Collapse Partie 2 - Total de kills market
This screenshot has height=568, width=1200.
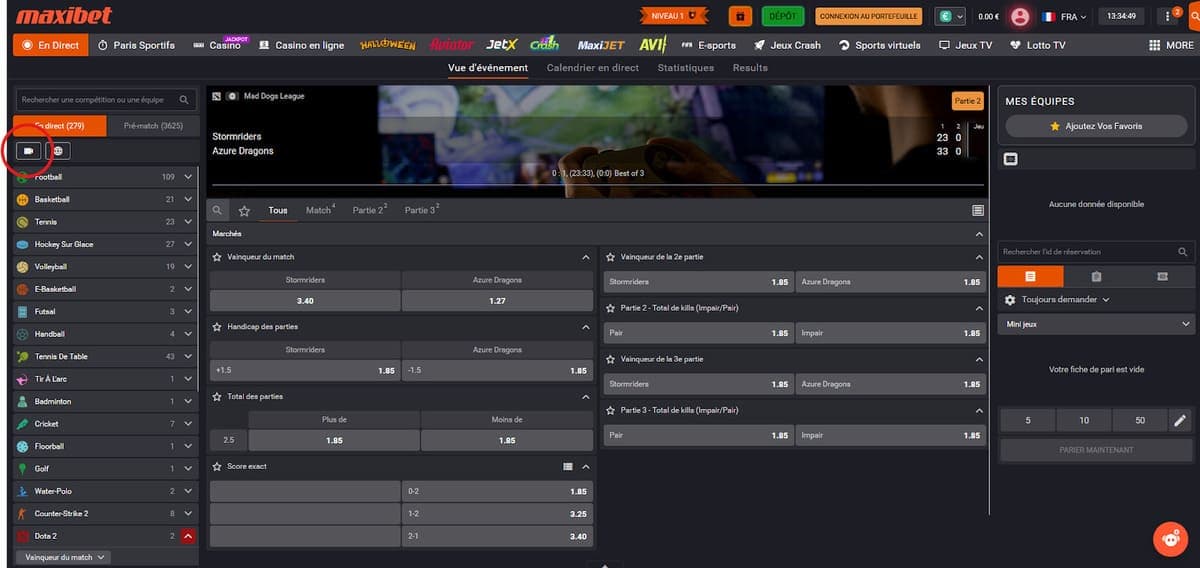tap(978, 308)
